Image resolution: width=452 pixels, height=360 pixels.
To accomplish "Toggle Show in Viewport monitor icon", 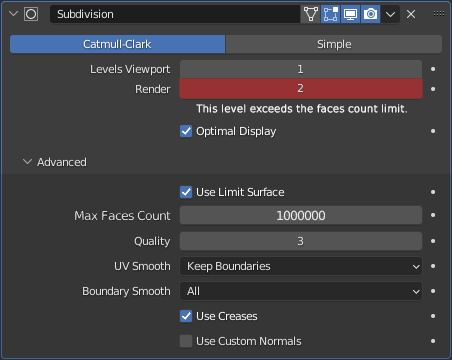I will pos(351,14).
